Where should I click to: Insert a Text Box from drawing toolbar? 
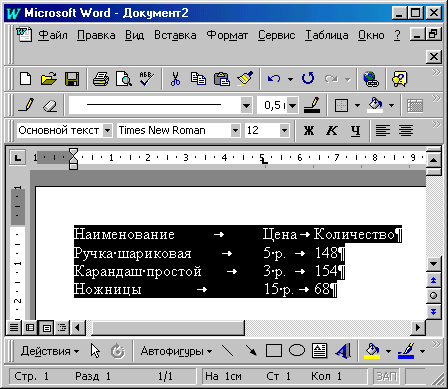click(x=319, y=351)
